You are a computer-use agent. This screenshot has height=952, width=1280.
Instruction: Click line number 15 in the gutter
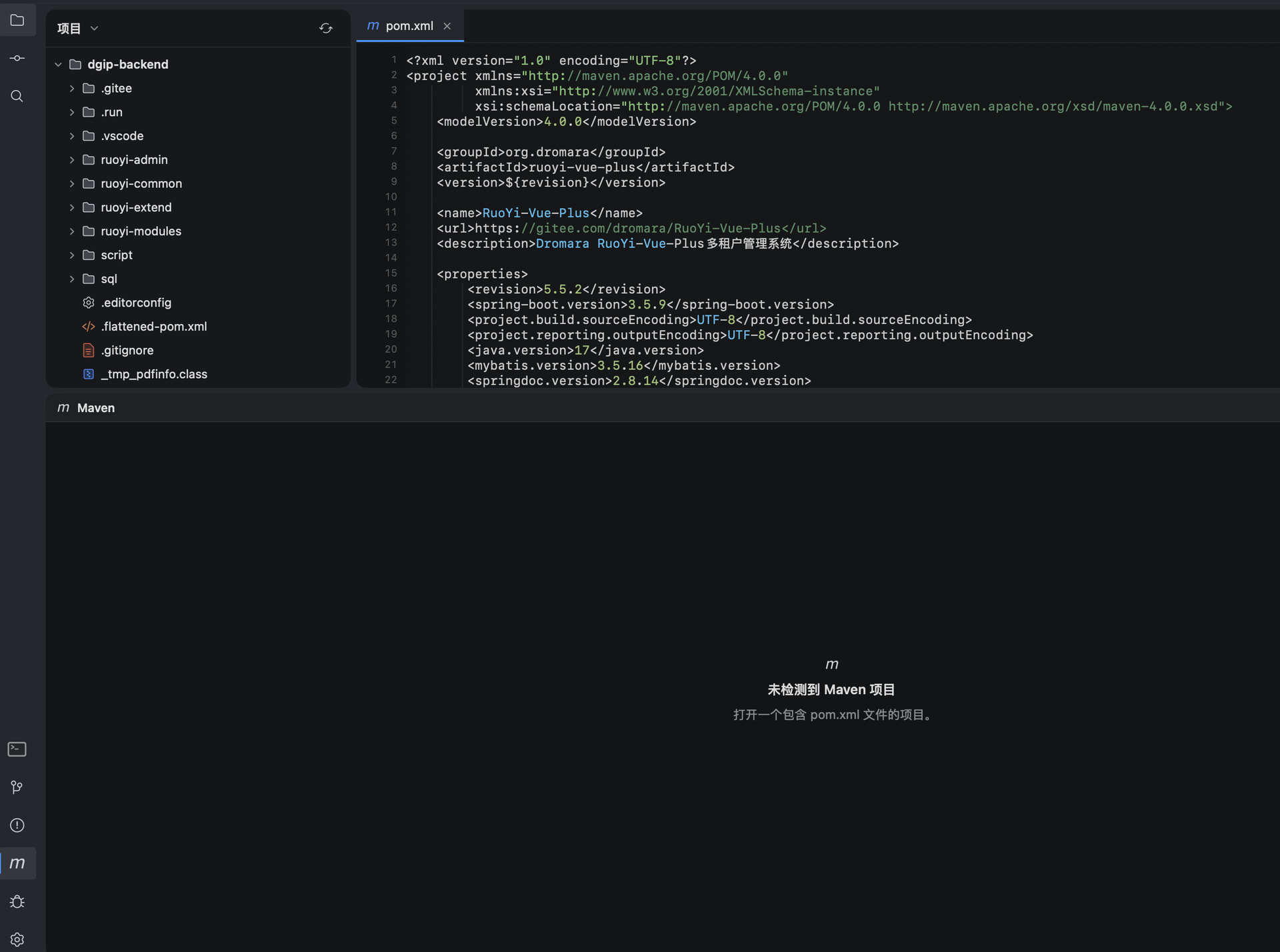tap(391, 273)
